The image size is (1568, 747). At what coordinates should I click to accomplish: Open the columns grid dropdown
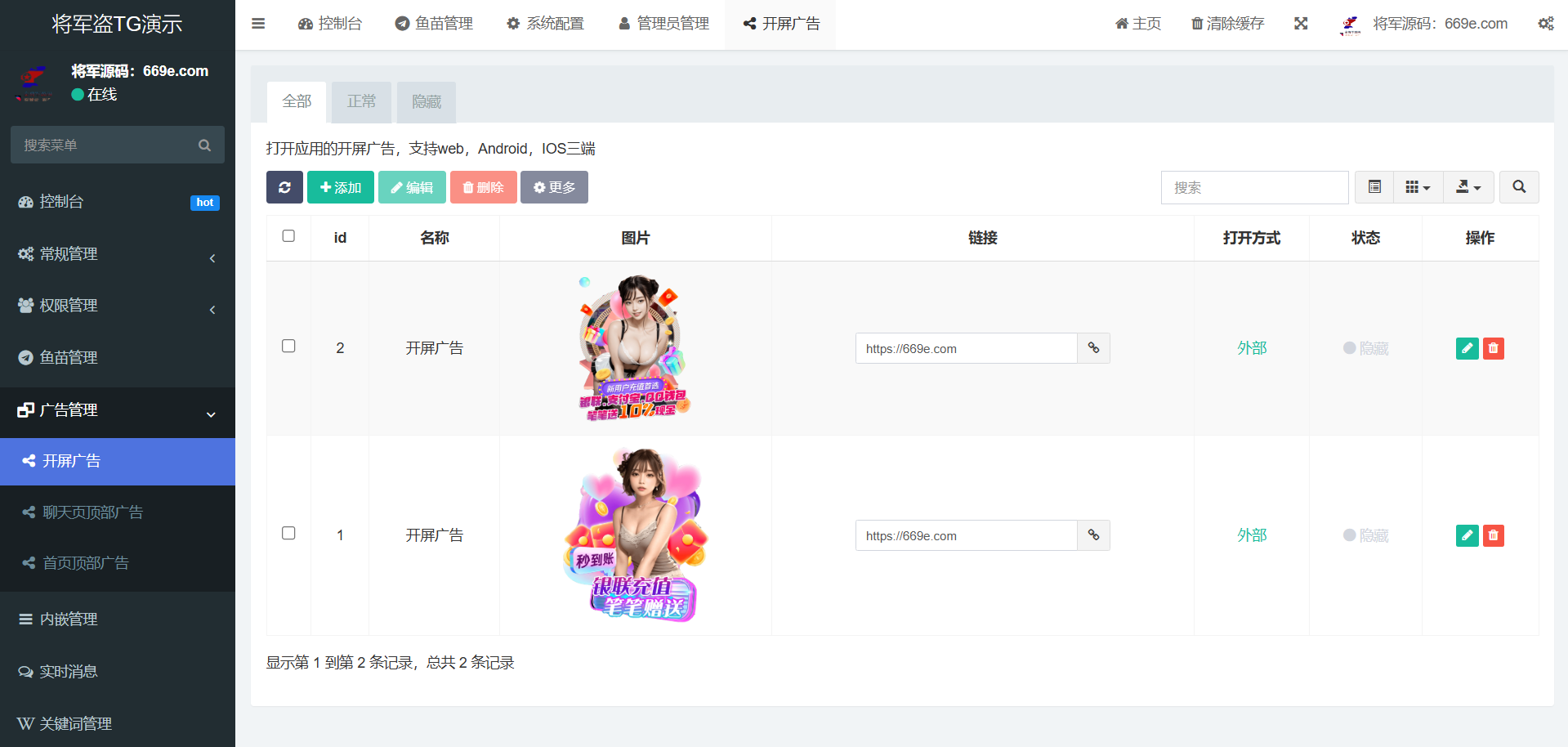(x=1418, y=187)
